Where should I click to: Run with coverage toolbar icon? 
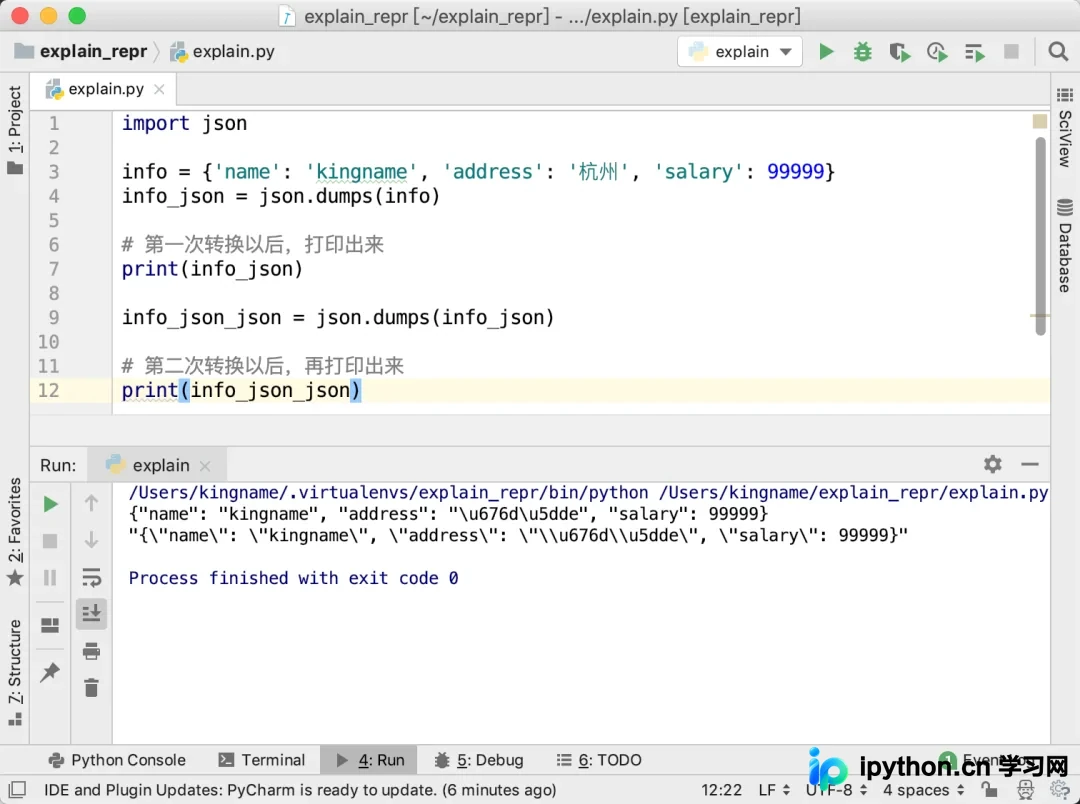coord(900,52)
